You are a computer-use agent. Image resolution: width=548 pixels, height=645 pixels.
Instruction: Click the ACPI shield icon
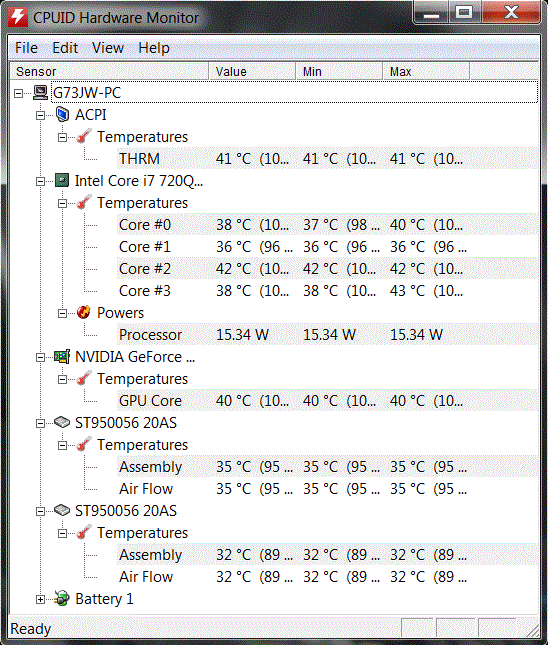pos(62,114)
